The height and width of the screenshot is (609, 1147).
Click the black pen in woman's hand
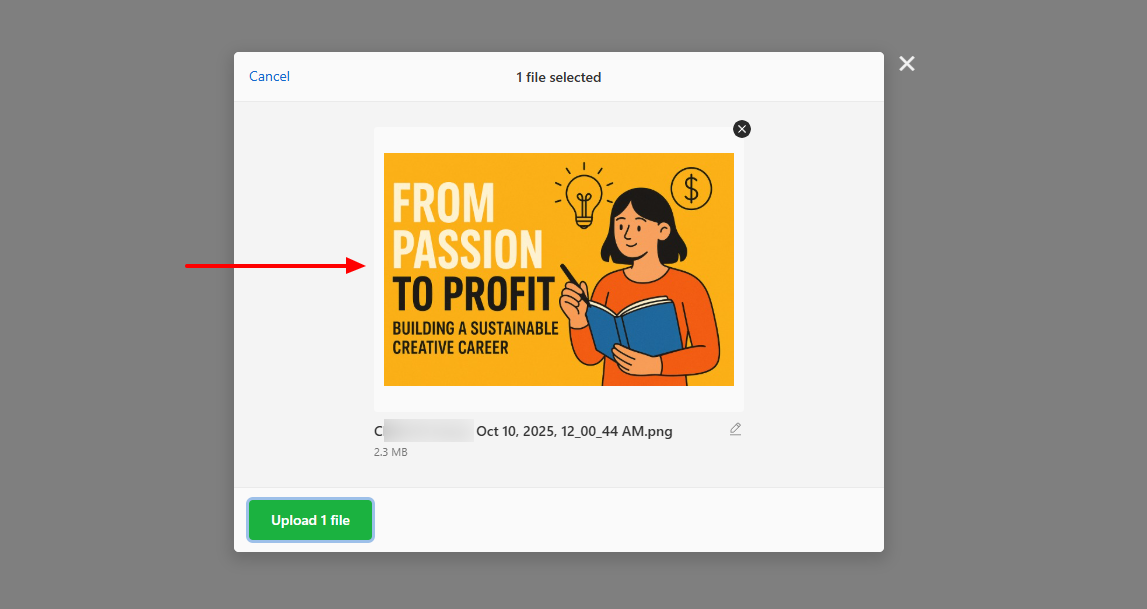tap(573, 281)
